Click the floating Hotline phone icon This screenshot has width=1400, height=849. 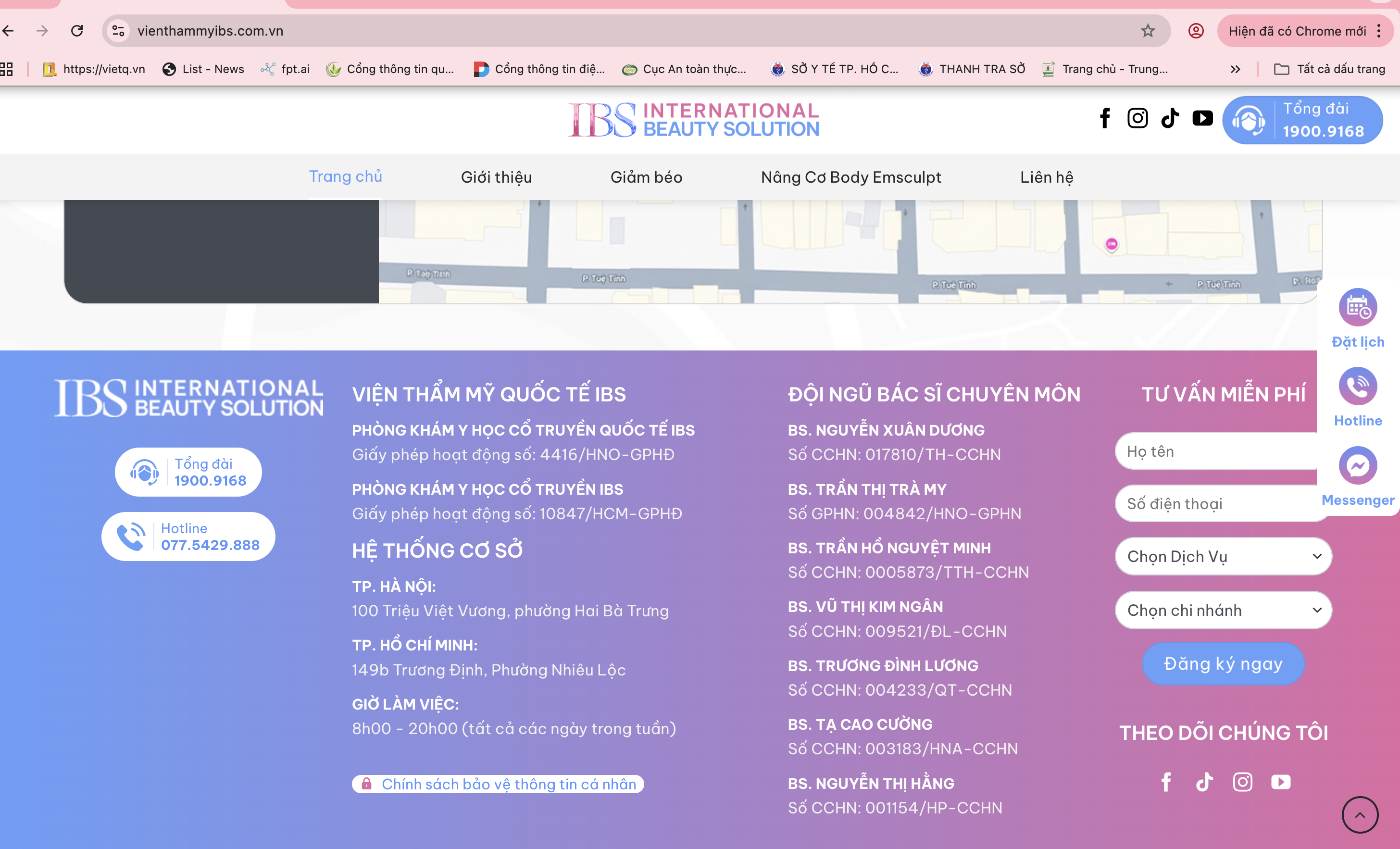click(x=1357, y=387)
